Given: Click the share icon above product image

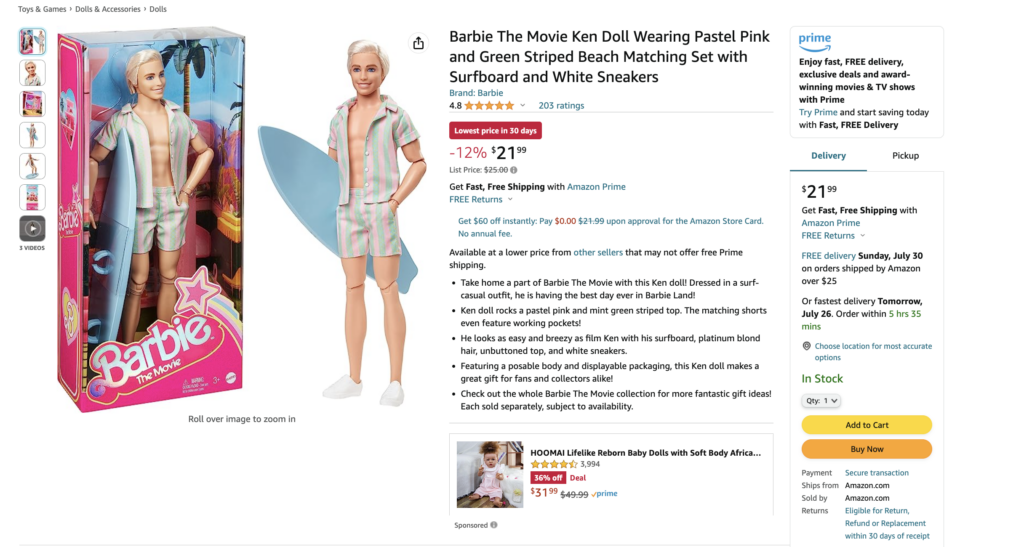Looking at the screenshot, I should [x=418, y=43].
